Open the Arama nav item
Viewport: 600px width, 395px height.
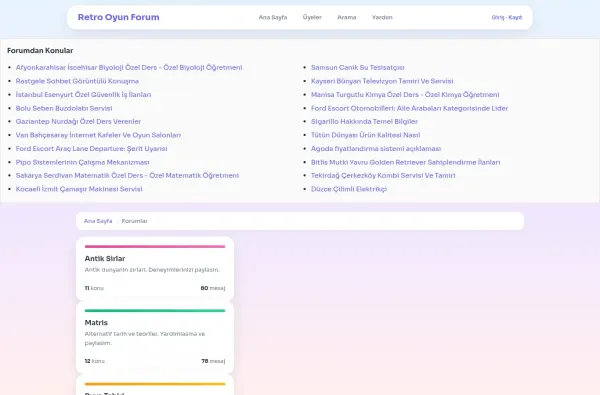tap(347, 17)
